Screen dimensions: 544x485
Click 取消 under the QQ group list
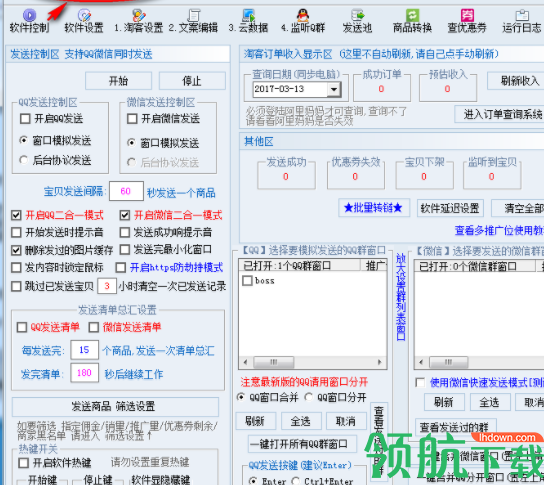coord(346,421)
